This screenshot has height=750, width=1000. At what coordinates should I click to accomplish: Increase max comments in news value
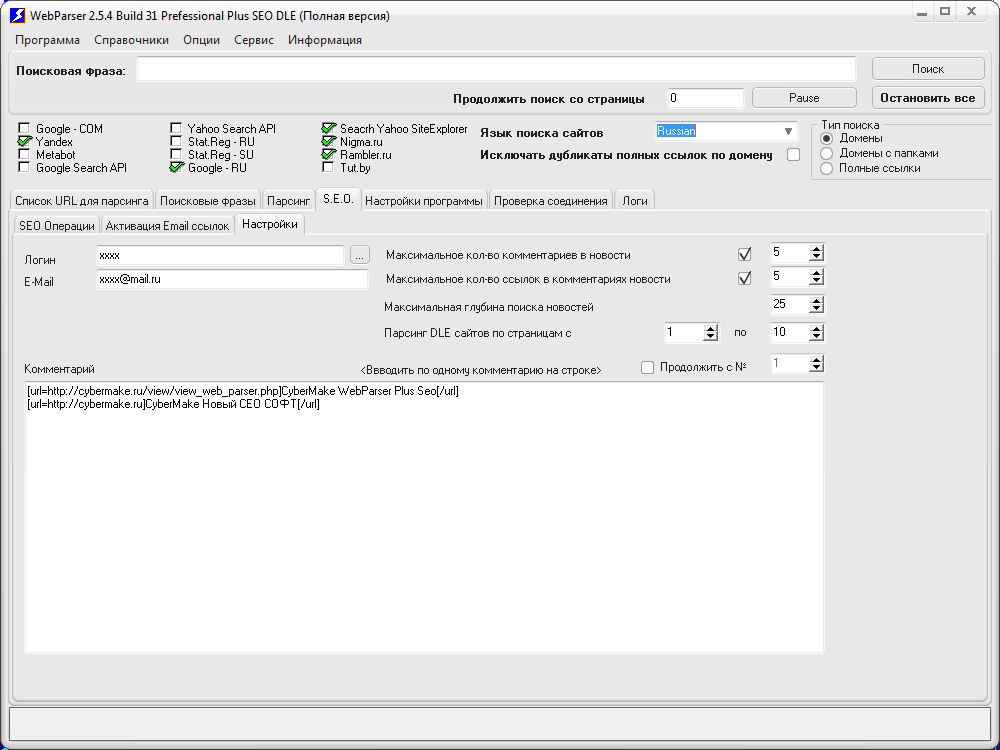click(816, 249)
